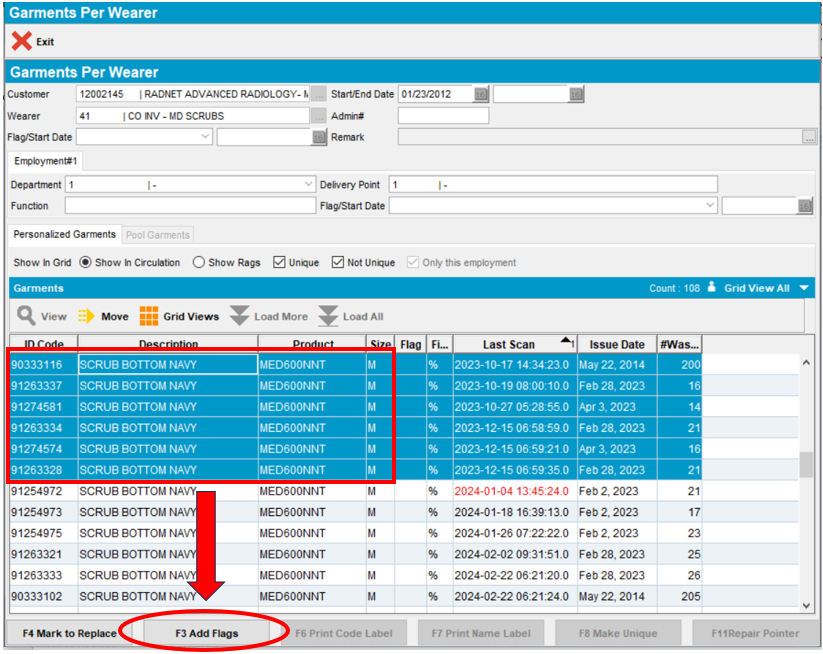Click the F3 Add Flags button
This screenshot has height=654, width=823.
[x=207, y=633]
